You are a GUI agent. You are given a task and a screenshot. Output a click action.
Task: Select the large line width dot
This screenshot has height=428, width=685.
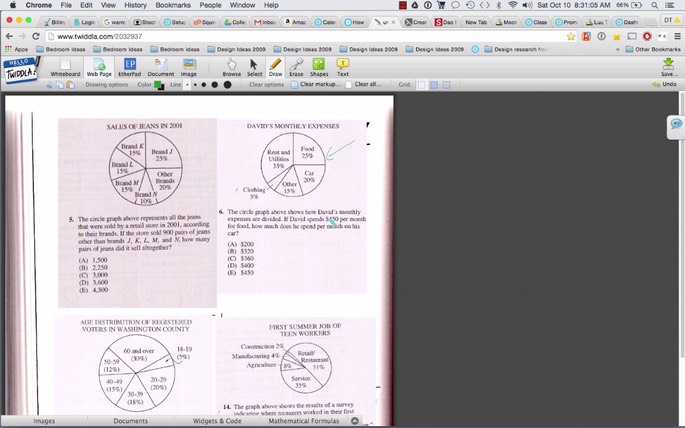click(214, 85)
